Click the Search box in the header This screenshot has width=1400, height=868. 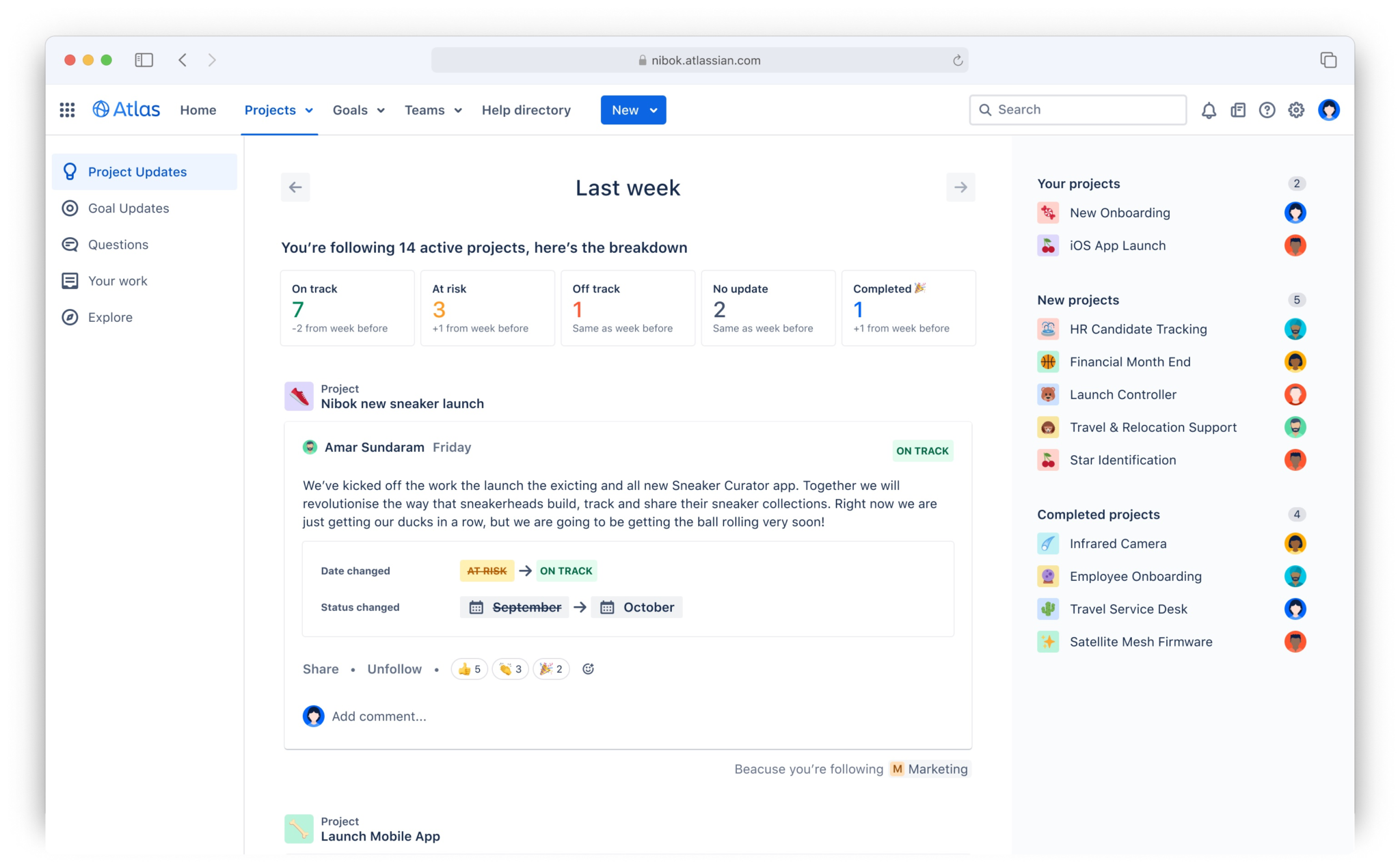point(1077,110)
